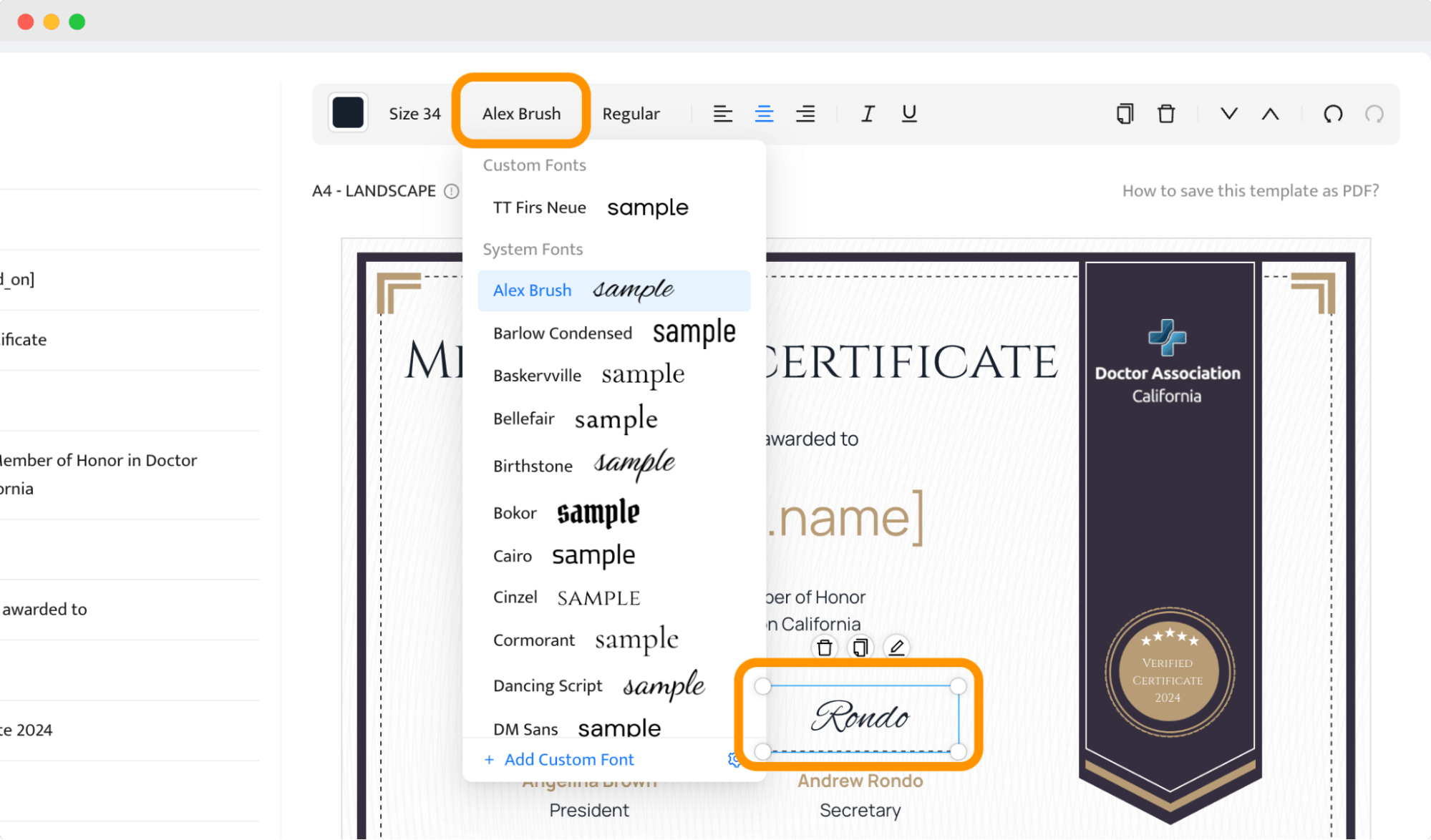The width and height of the screenshot is (1431, 840).
Task: Click the Secretary title text
Action: pyautogui.click(x=860, y=811)
